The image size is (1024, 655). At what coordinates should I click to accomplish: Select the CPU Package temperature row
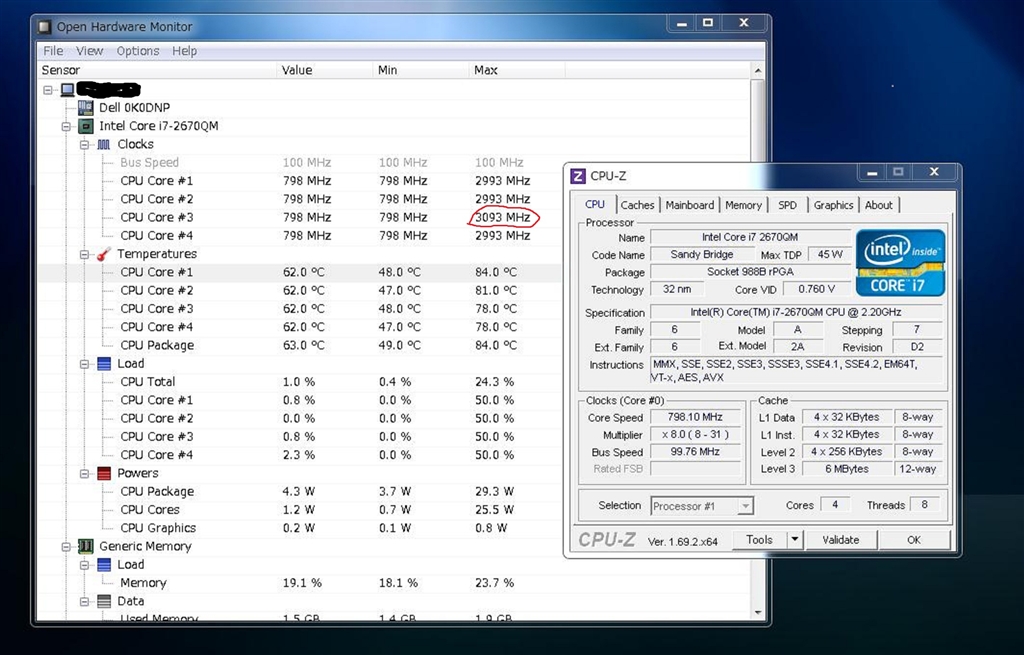click(157, 345)
